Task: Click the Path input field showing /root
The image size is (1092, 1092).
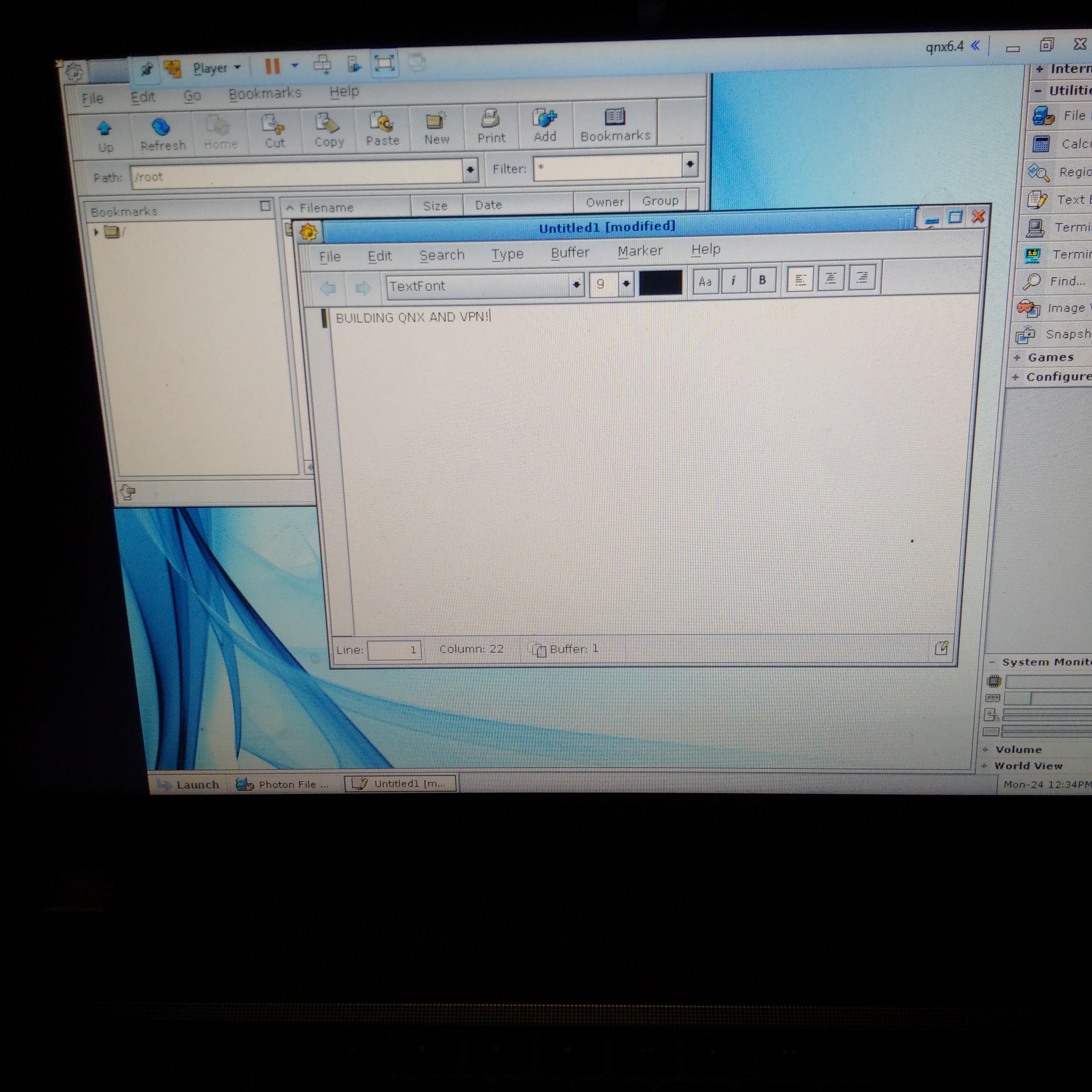Action: 297,174
